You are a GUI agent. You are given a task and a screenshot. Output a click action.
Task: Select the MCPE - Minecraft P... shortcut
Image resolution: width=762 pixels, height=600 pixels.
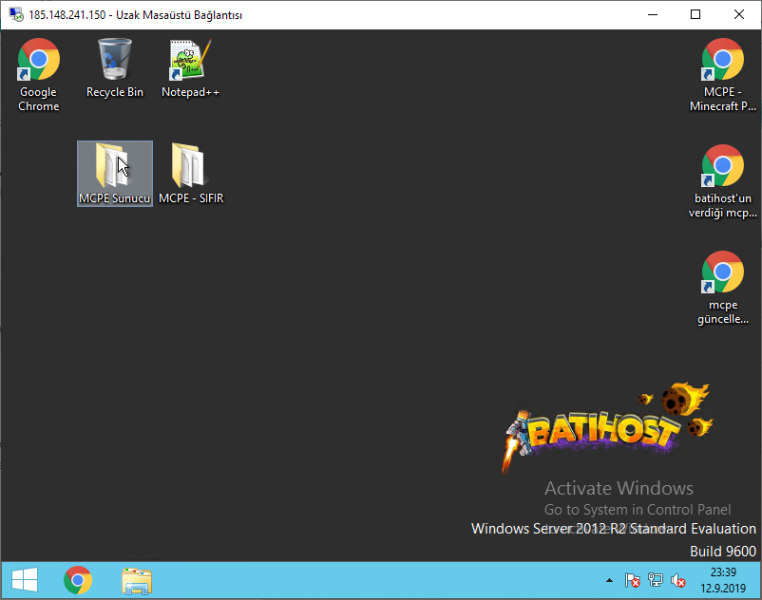point(723,74)
